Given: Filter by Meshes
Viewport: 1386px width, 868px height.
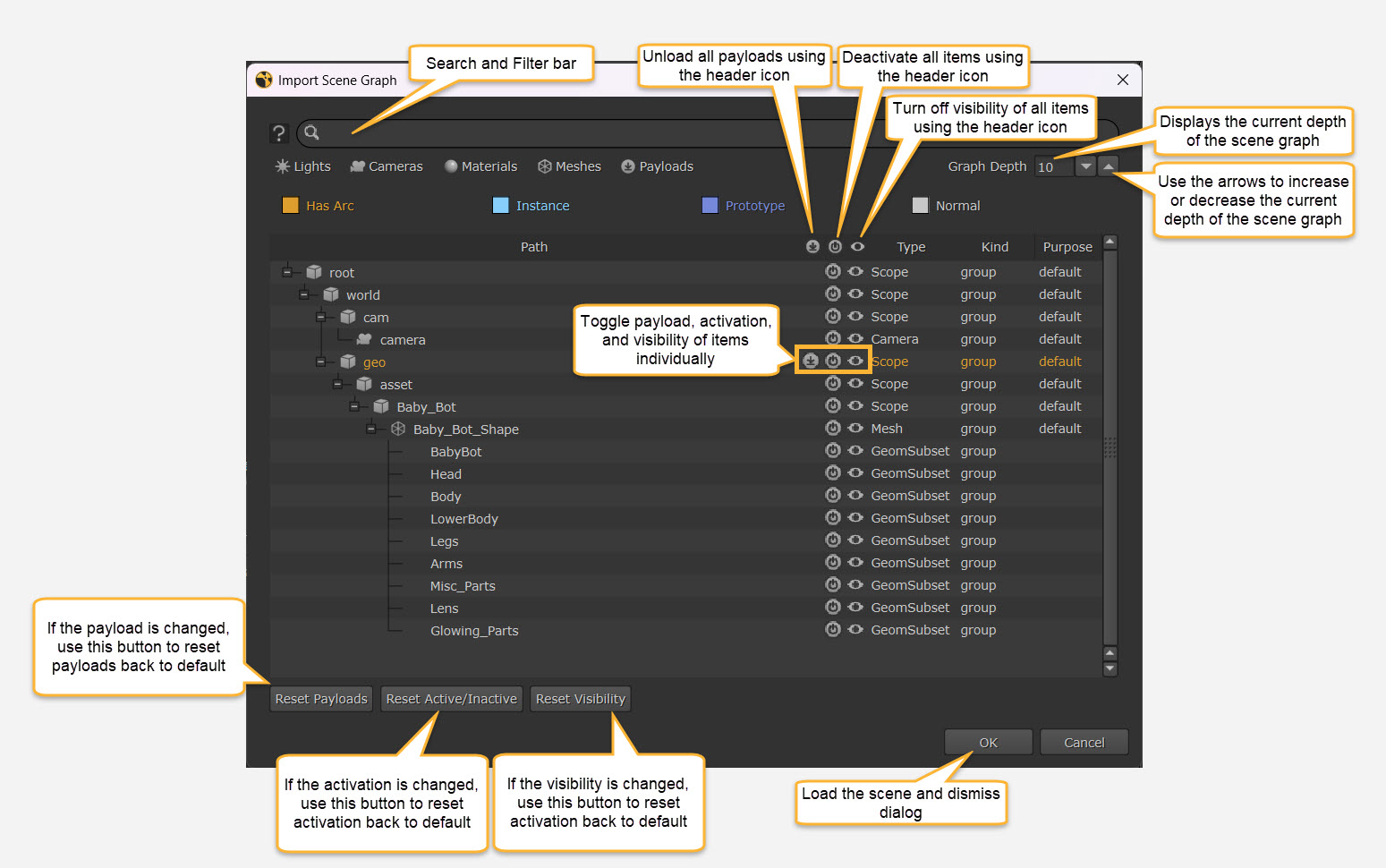Looking at the screenshot, I should pyautogui.click(x=569, y=166).
